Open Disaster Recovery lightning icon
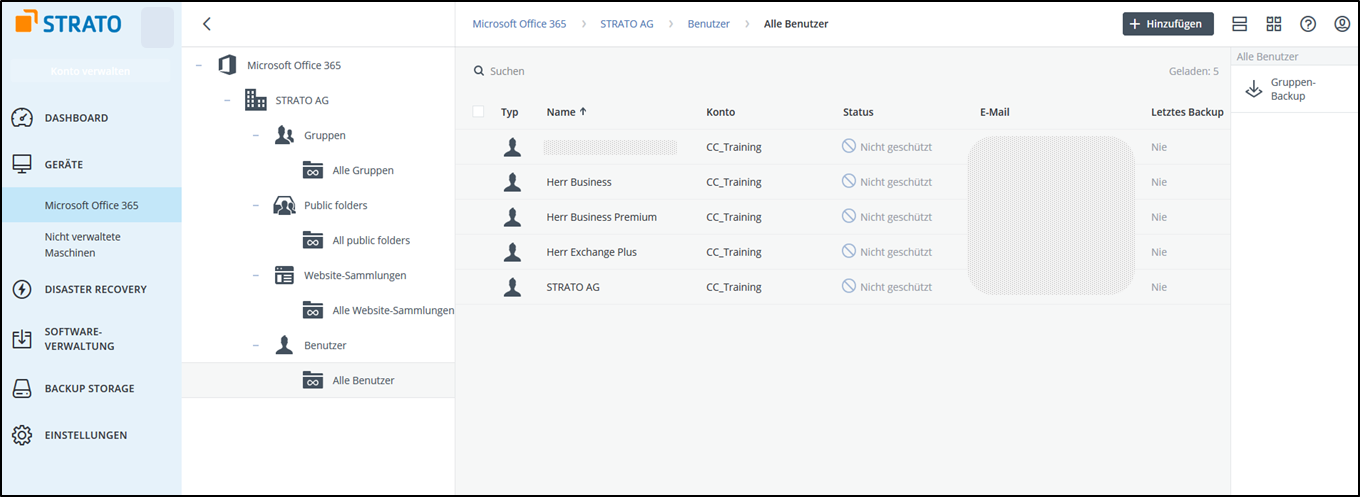The image size is (1360, 497). 22,289
